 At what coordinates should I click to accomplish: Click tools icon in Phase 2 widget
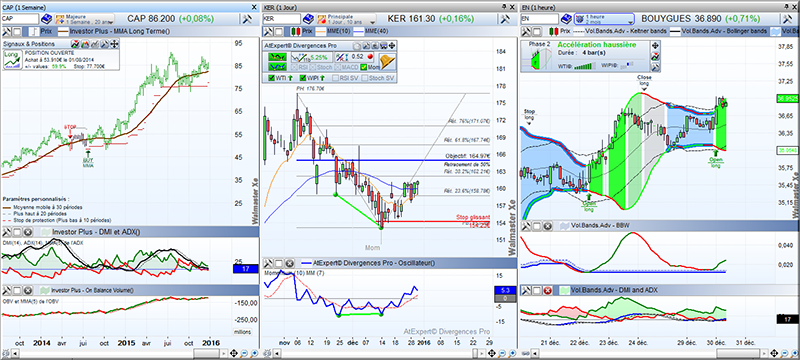656,67
